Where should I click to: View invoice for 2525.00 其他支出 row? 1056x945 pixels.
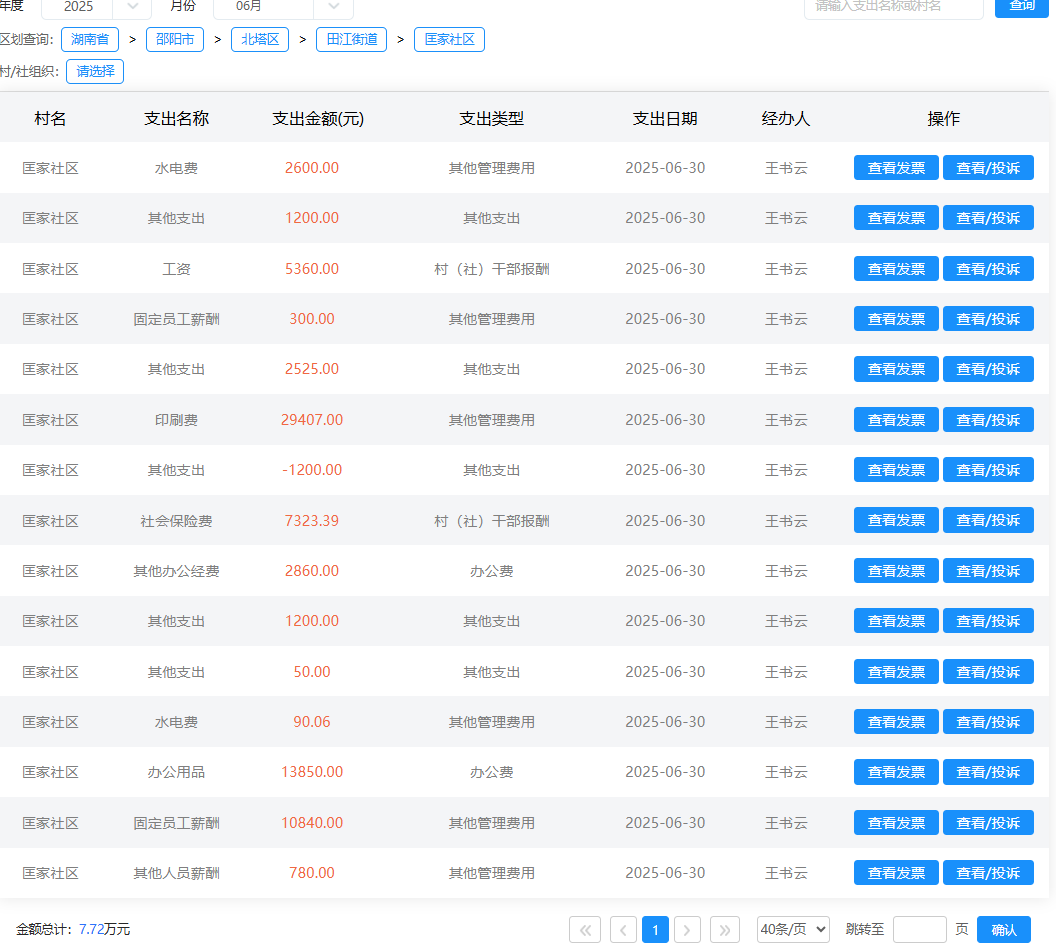[896, 368]
